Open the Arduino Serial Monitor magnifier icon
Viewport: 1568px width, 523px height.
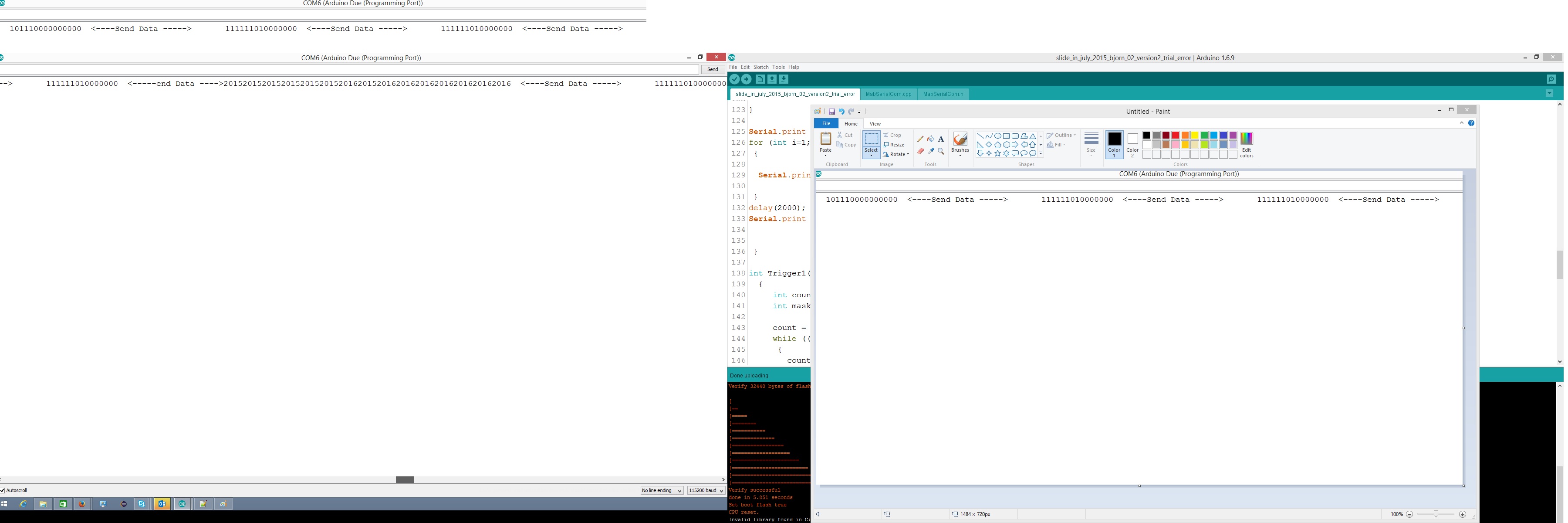pos(1551,79)
